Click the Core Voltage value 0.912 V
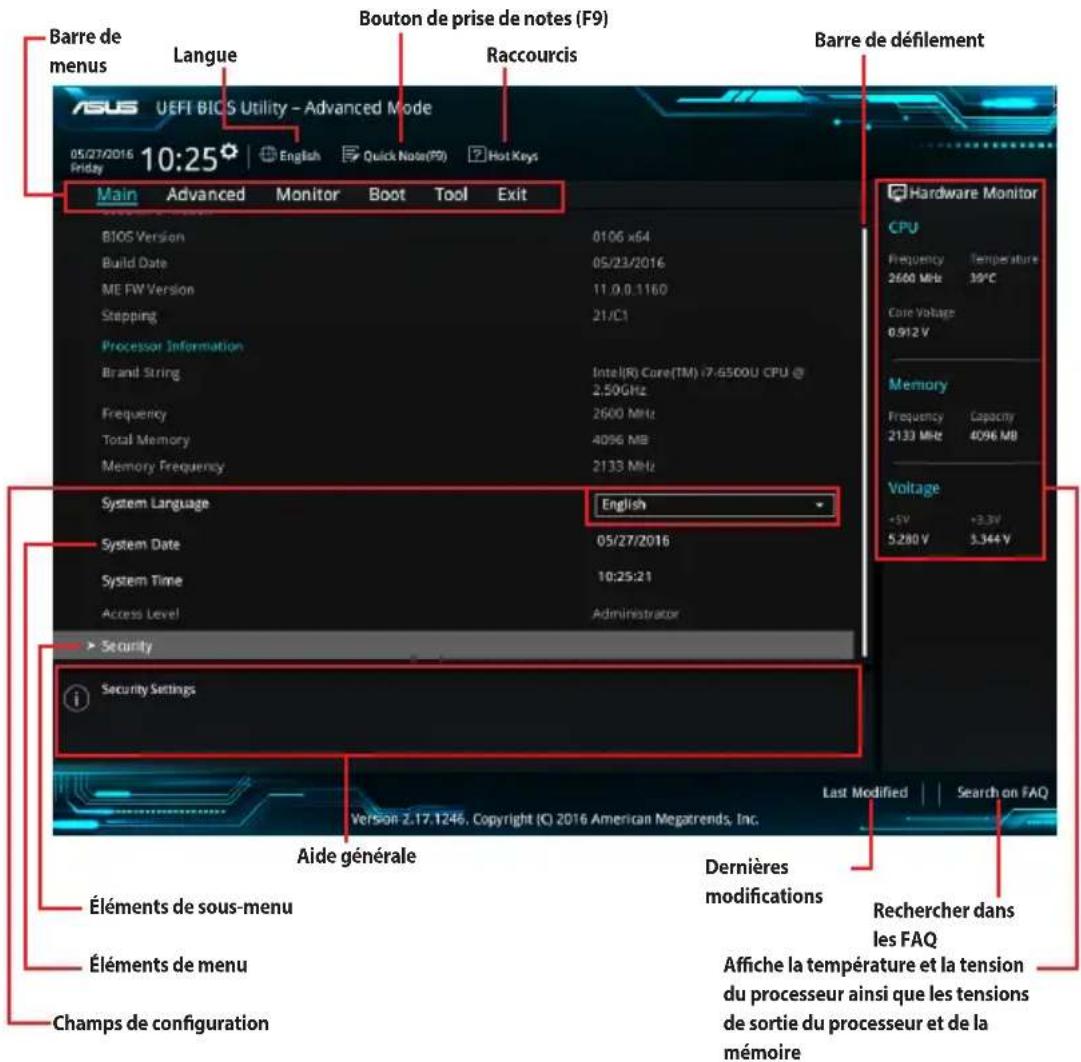Image resolution: width=1081 pixels, height=1062 pixels. (x=909, y=332)
